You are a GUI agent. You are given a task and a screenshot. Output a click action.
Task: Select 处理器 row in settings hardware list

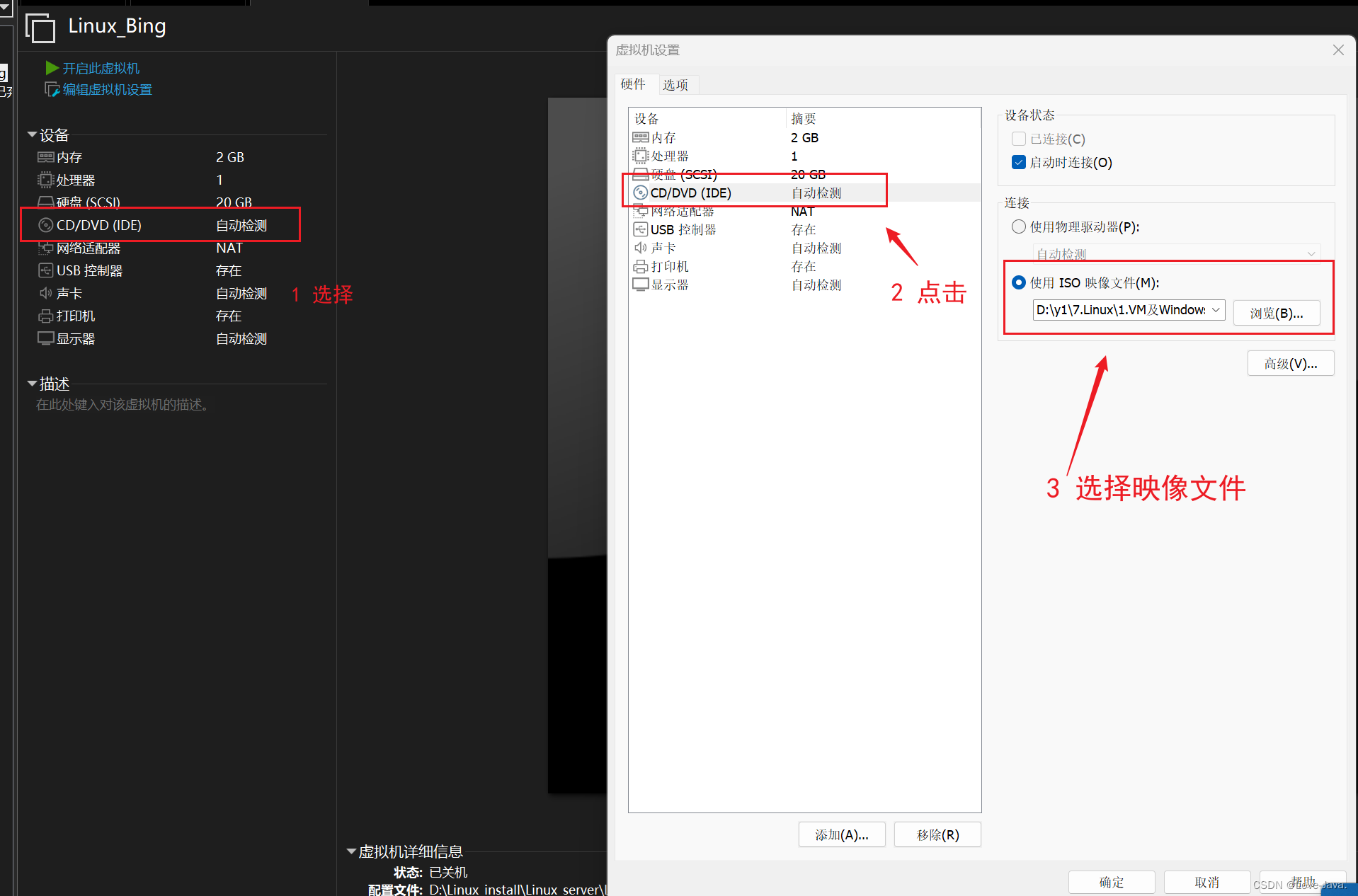pyautogui.click(x=804, y=156)
